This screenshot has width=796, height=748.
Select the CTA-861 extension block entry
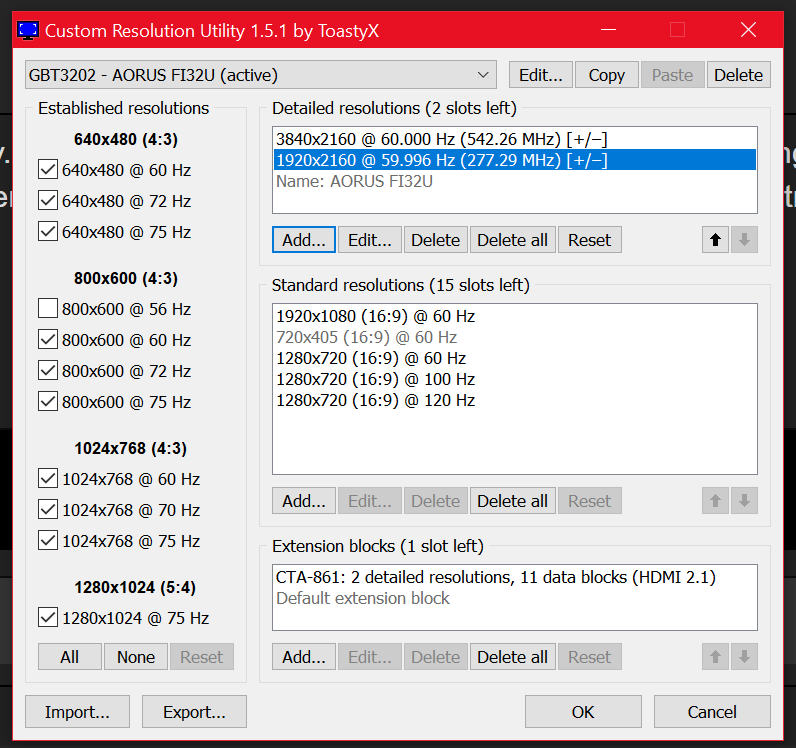(x=496, y=577)
